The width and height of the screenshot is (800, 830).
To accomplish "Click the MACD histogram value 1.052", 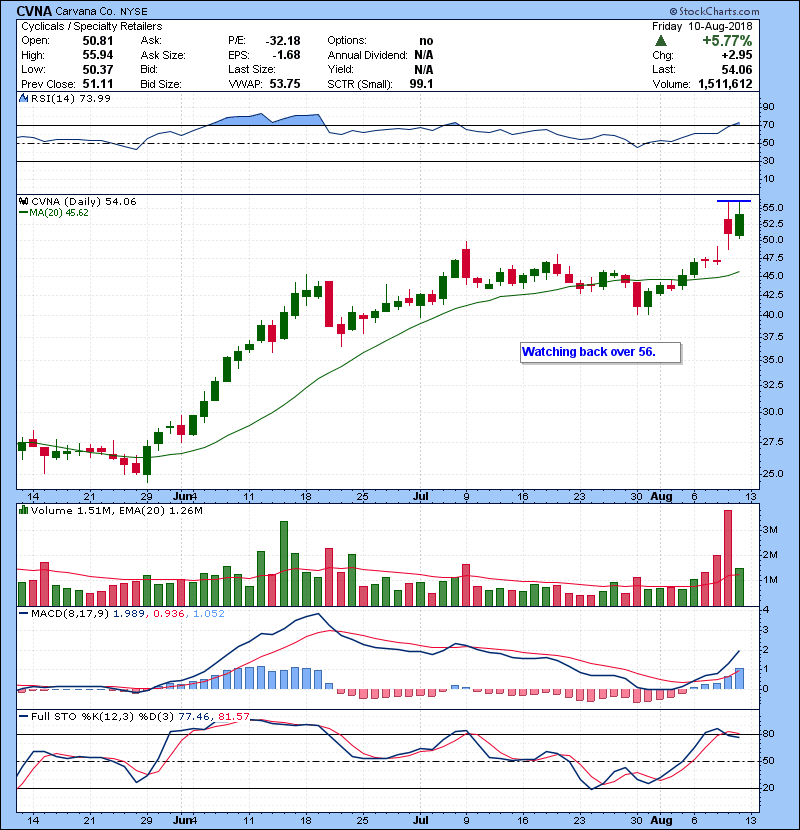I will (x=209, y=614).
